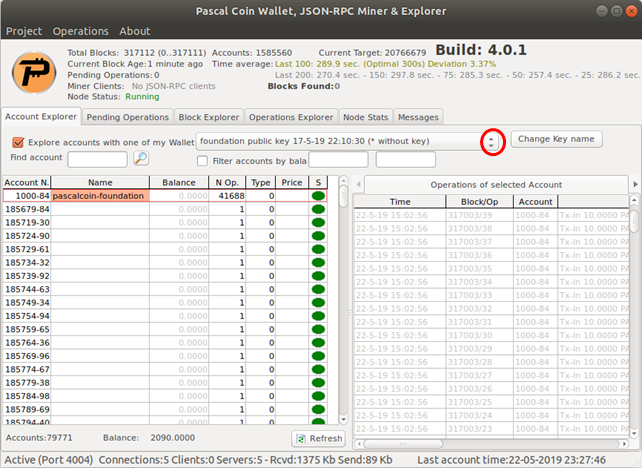643x469 pixels.
Task: Select account row 185779-38
Action: coord(165,383)
